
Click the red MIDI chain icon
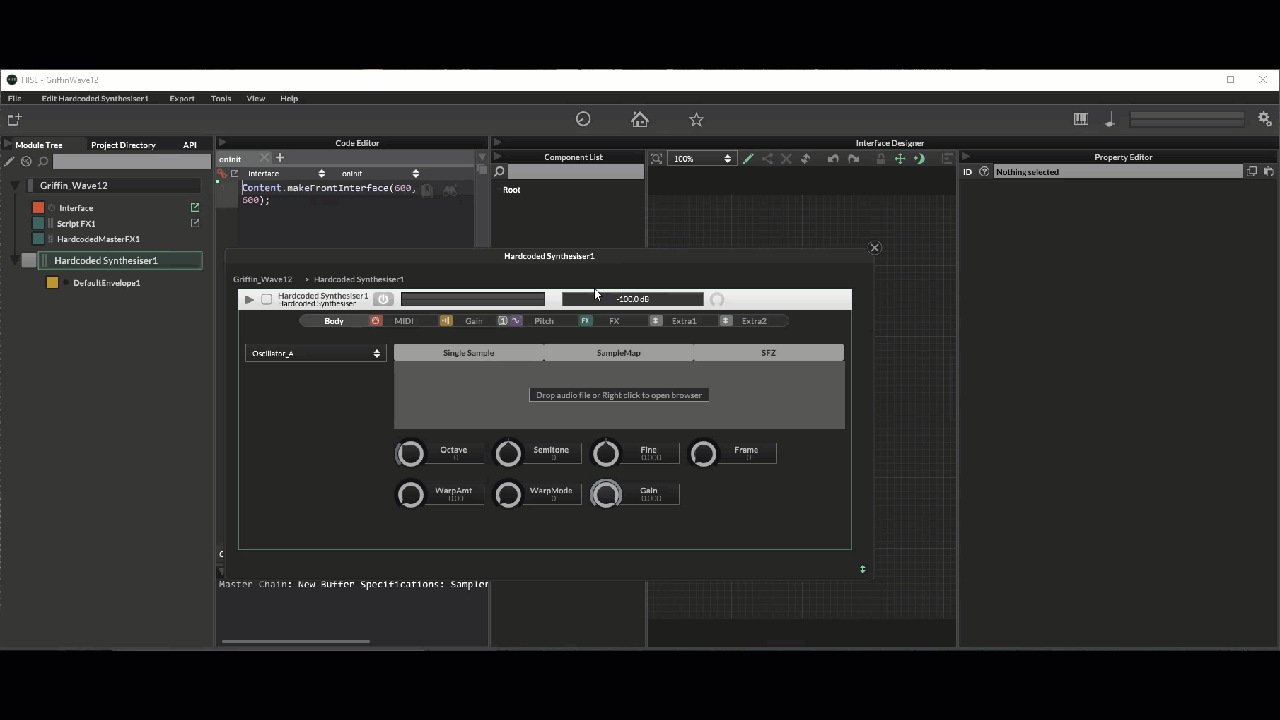click(x=376, y=321)
